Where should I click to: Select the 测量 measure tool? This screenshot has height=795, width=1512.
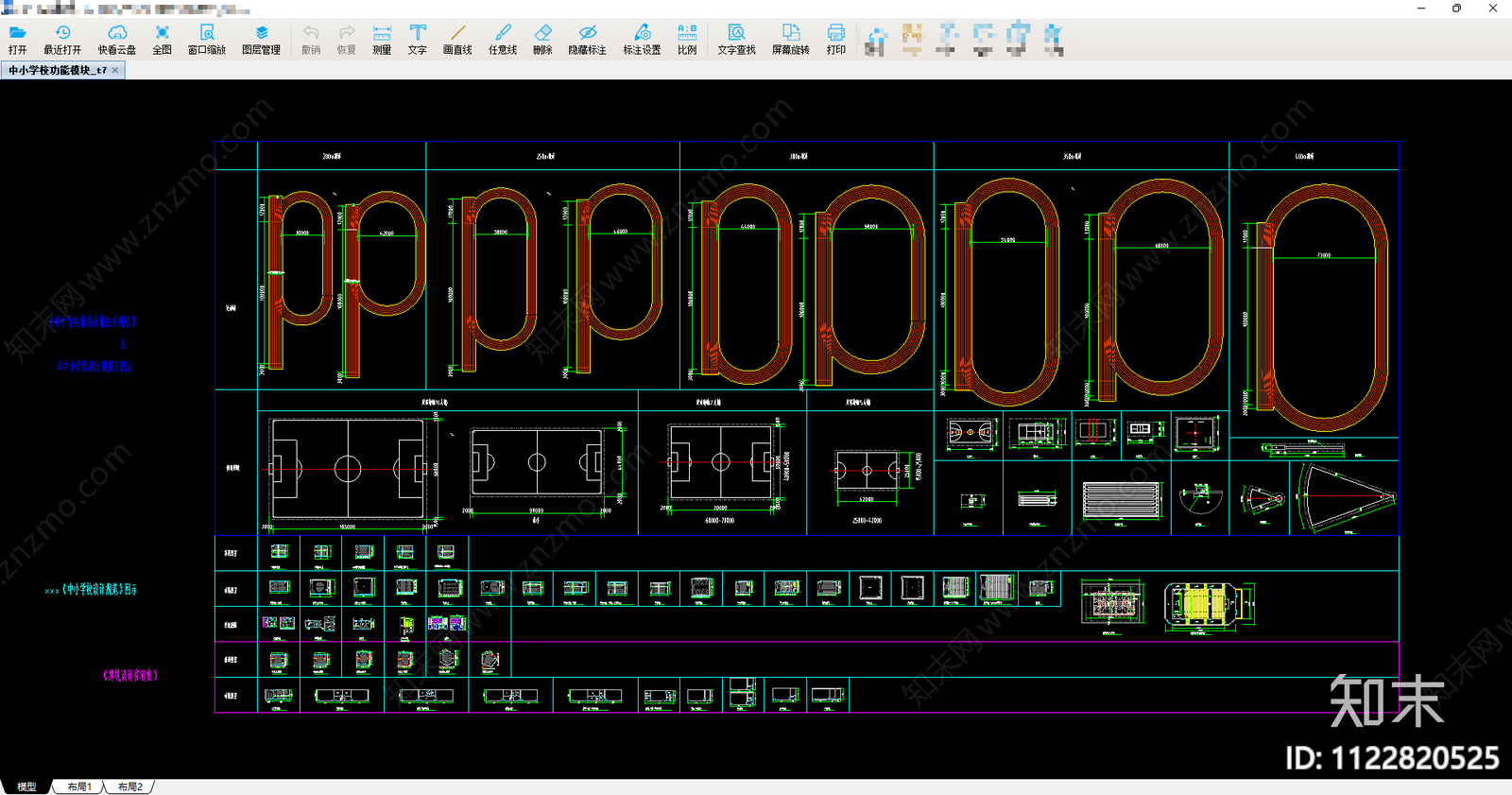382,40
